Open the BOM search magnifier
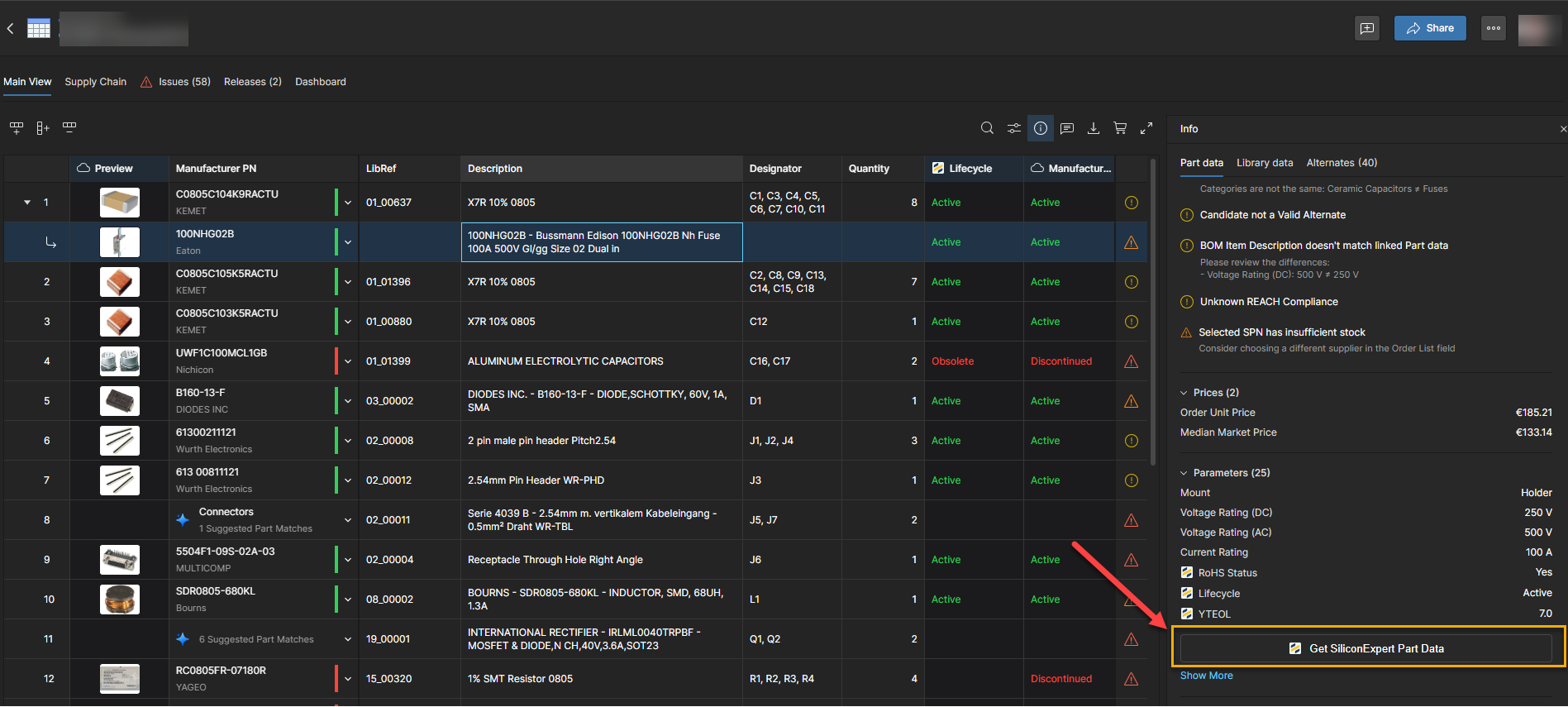Viewport: 1568px width, 707px height. (x=987, y=128)
